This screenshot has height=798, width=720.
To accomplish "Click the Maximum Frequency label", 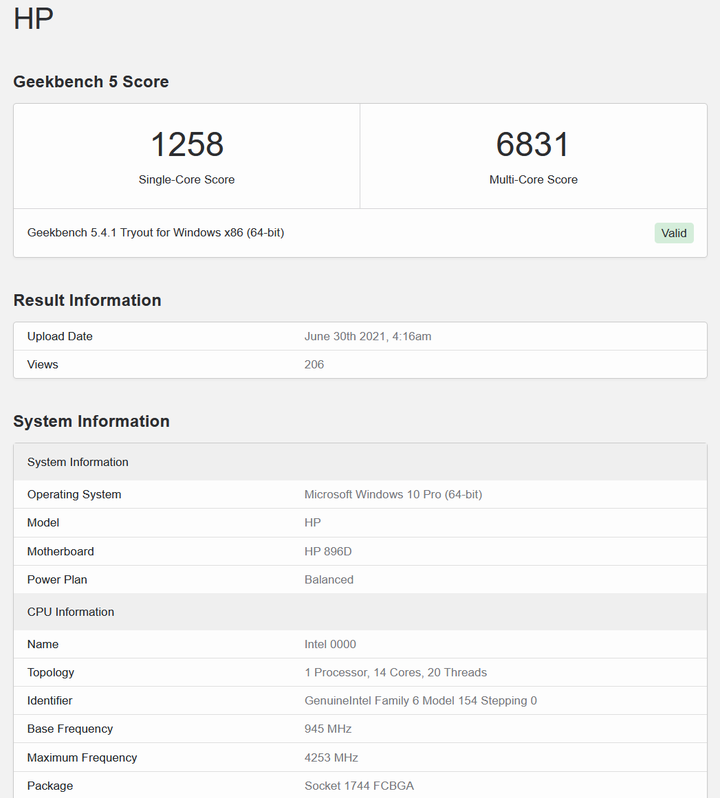I will click(x=82, y=758).
